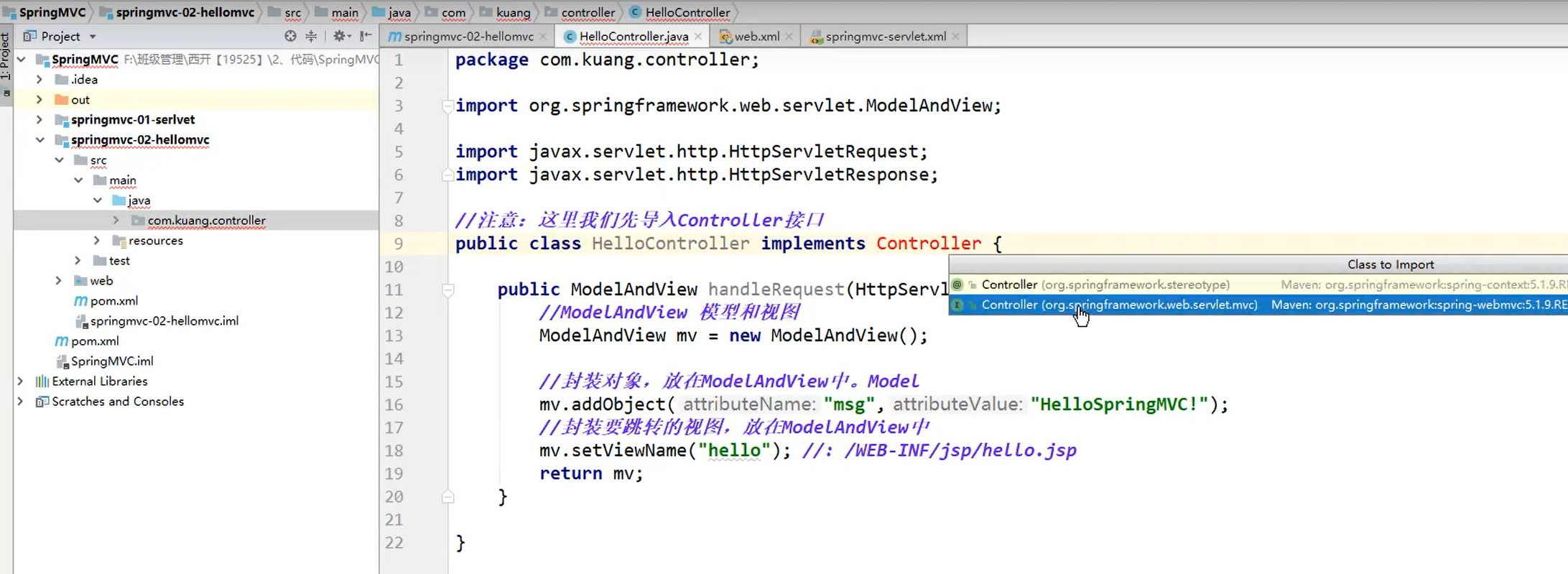Select springmvc-02-hellomvc.iml file
Screen dimensions: 1568x574
tap(164, 321)
